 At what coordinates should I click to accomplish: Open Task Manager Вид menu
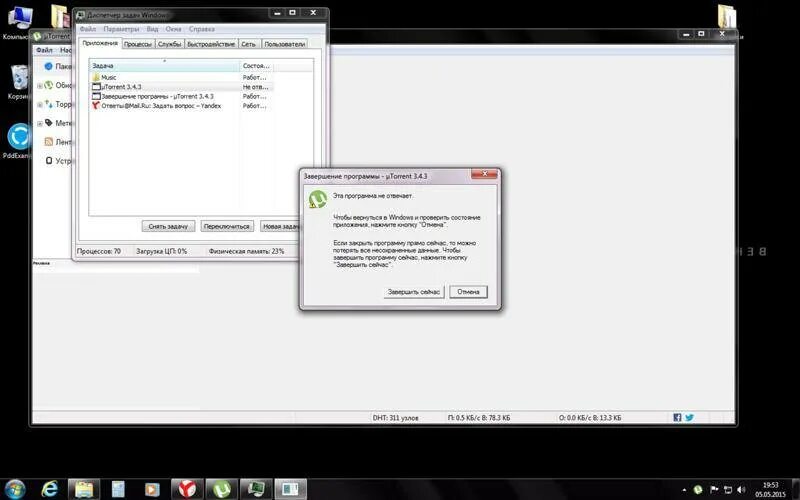pos(152,29)
